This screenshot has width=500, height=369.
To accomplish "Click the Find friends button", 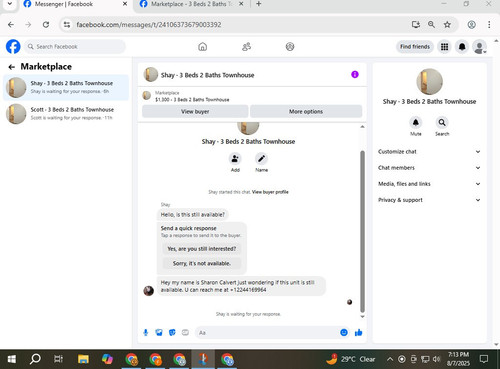I will coord(415,47).
